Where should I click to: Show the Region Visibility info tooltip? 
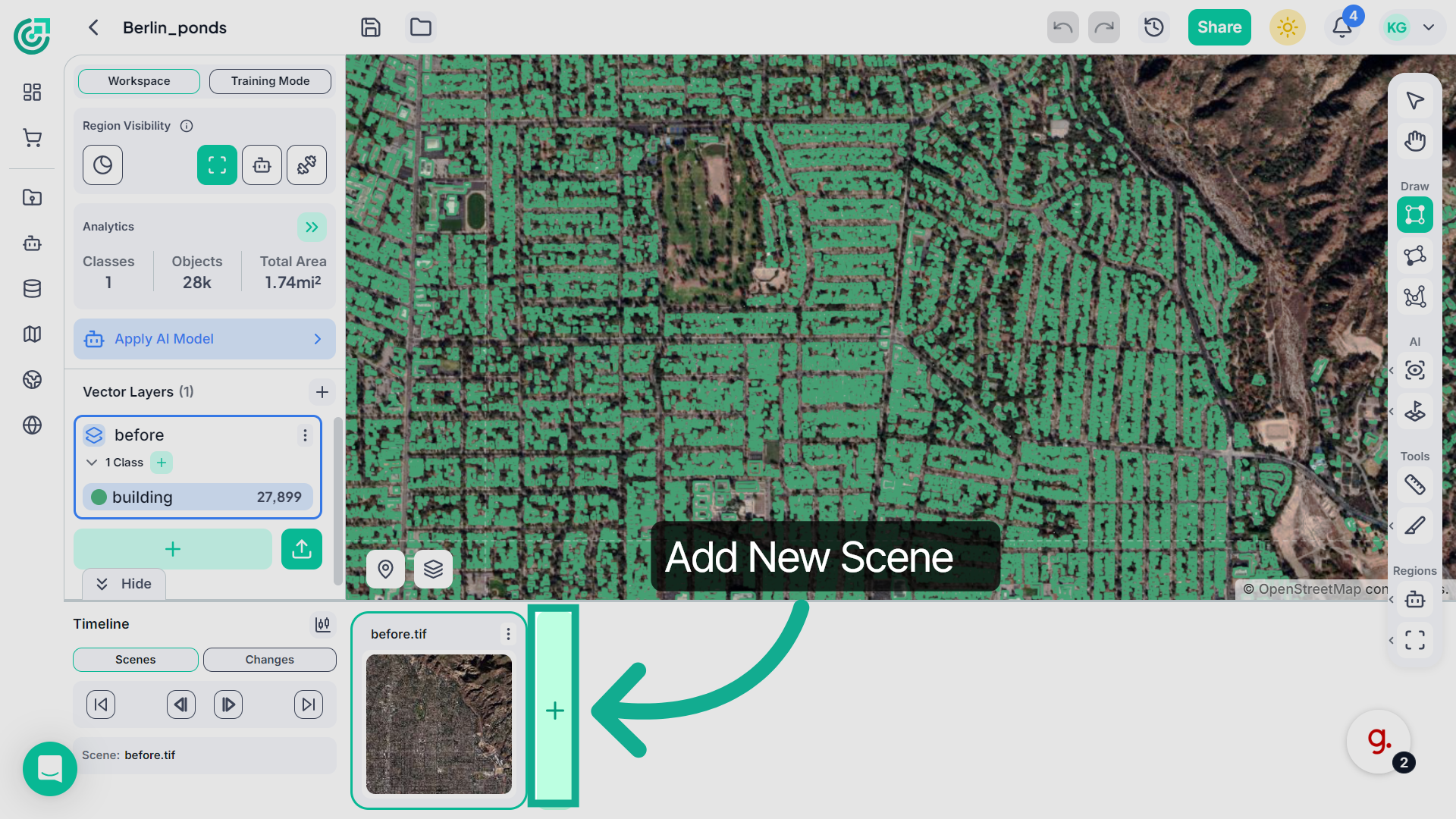187,126
